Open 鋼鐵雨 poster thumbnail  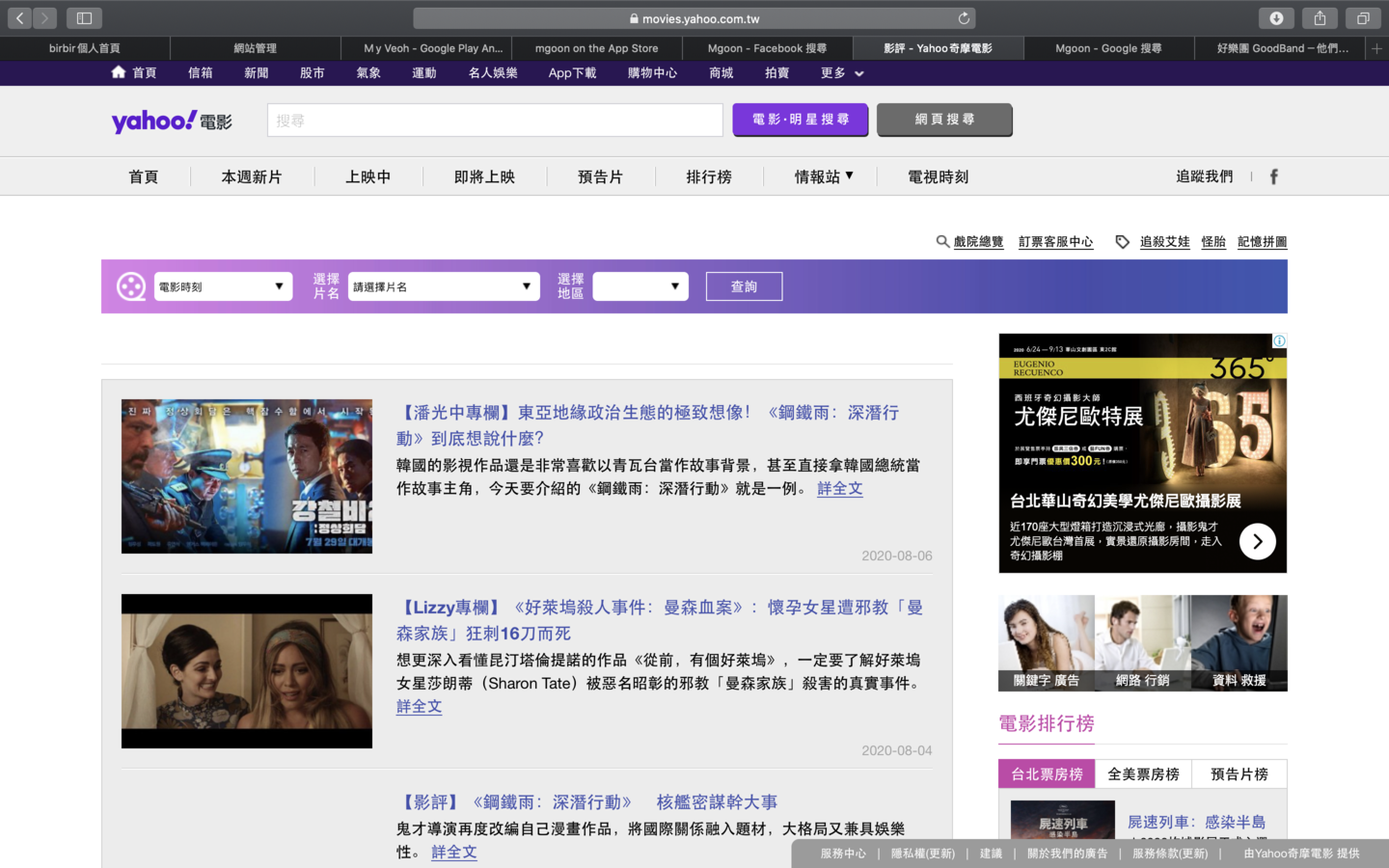click(x=247, y=476)
